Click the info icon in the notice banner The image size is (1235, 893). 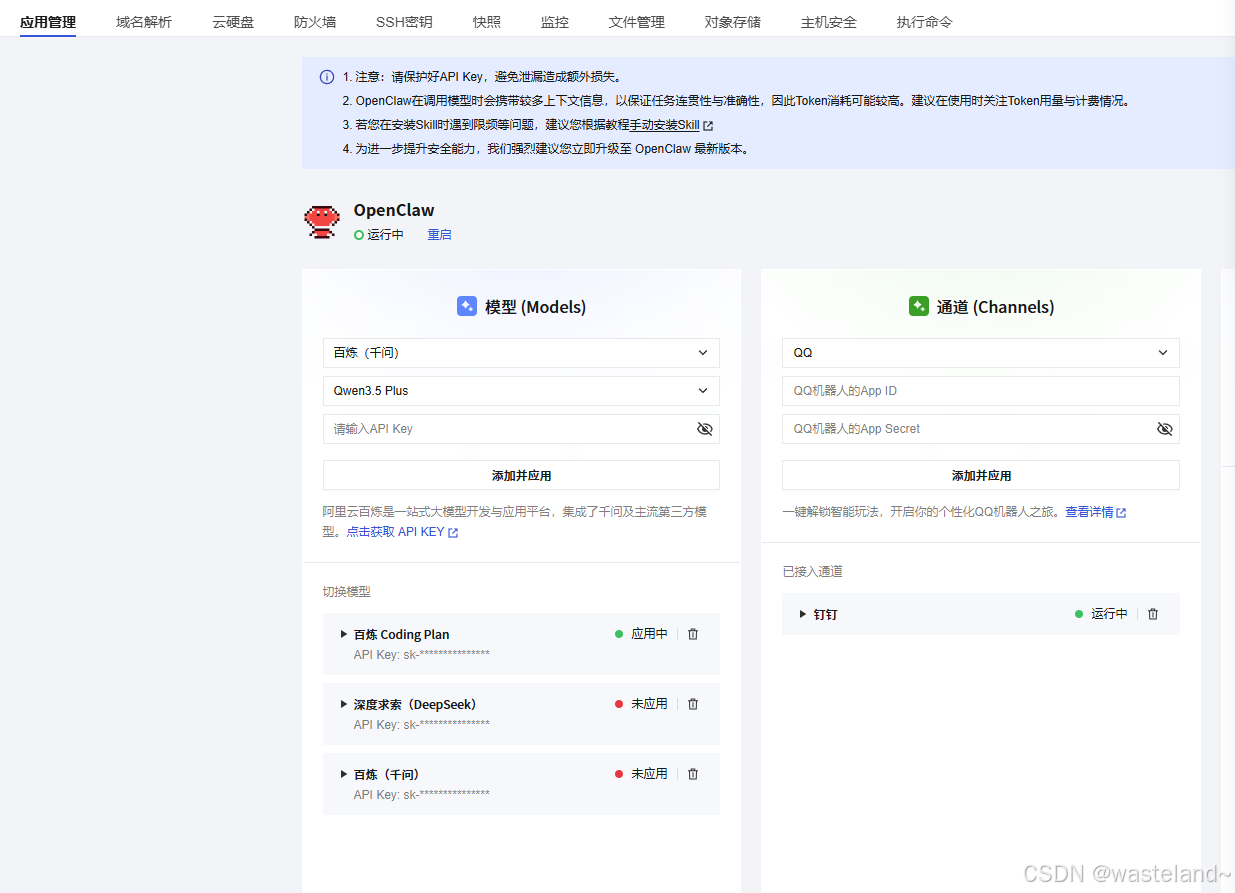[327, 77]
